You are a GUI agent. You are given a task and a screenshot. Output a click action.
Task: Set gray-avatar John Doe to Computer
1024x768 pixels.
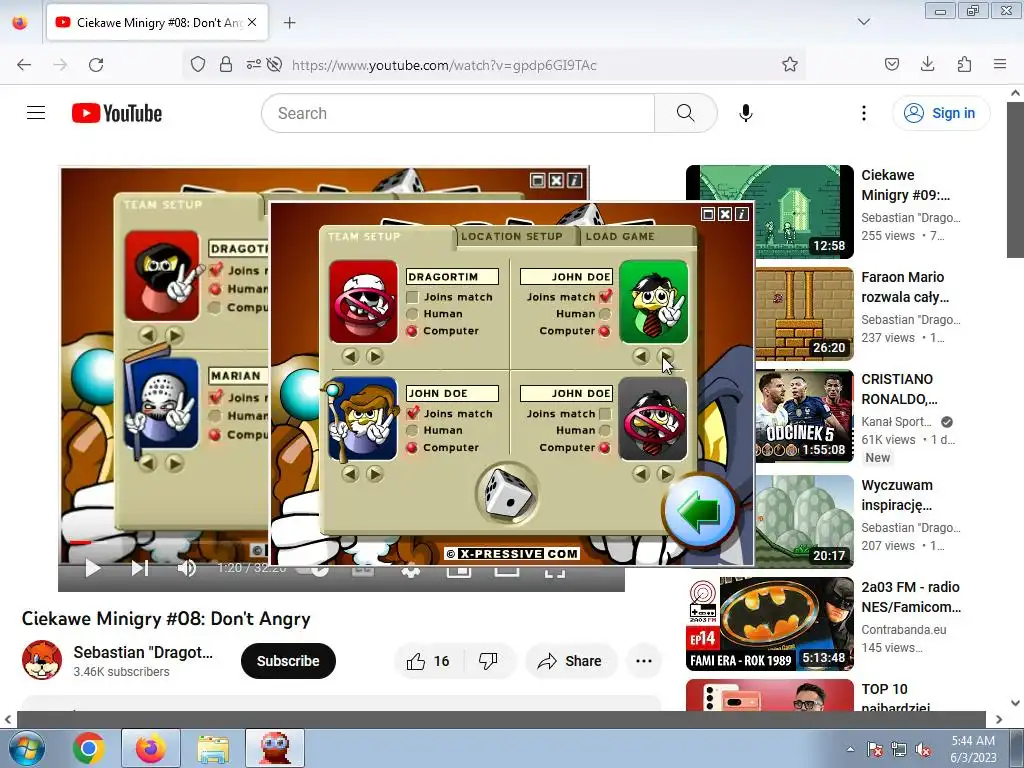click(605, 447)
